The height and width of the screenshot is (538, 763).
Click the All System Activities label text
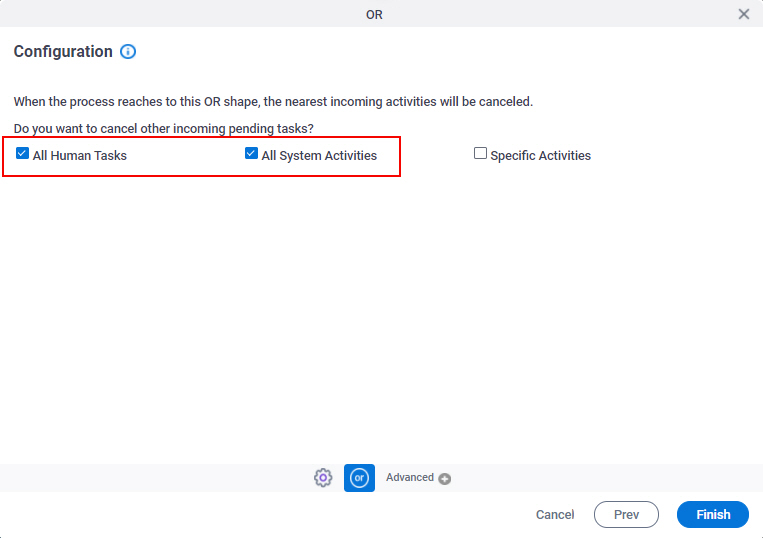319,156
